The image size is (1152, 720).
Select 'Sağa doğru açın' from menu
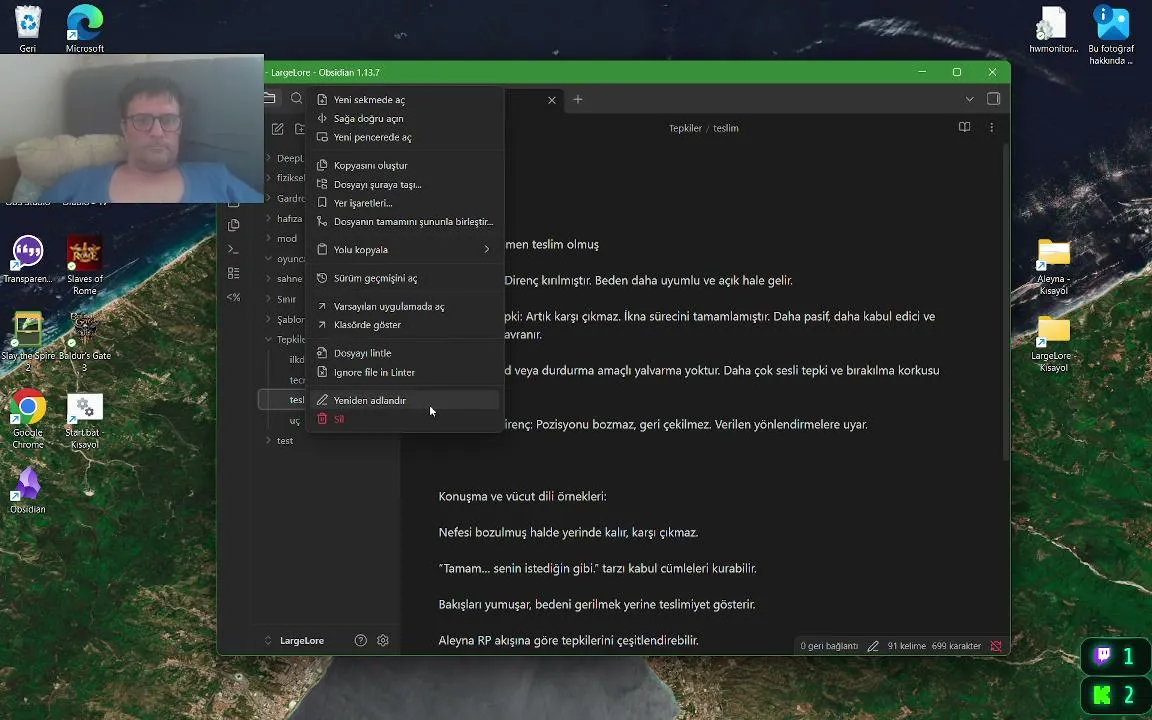[406, 118]
